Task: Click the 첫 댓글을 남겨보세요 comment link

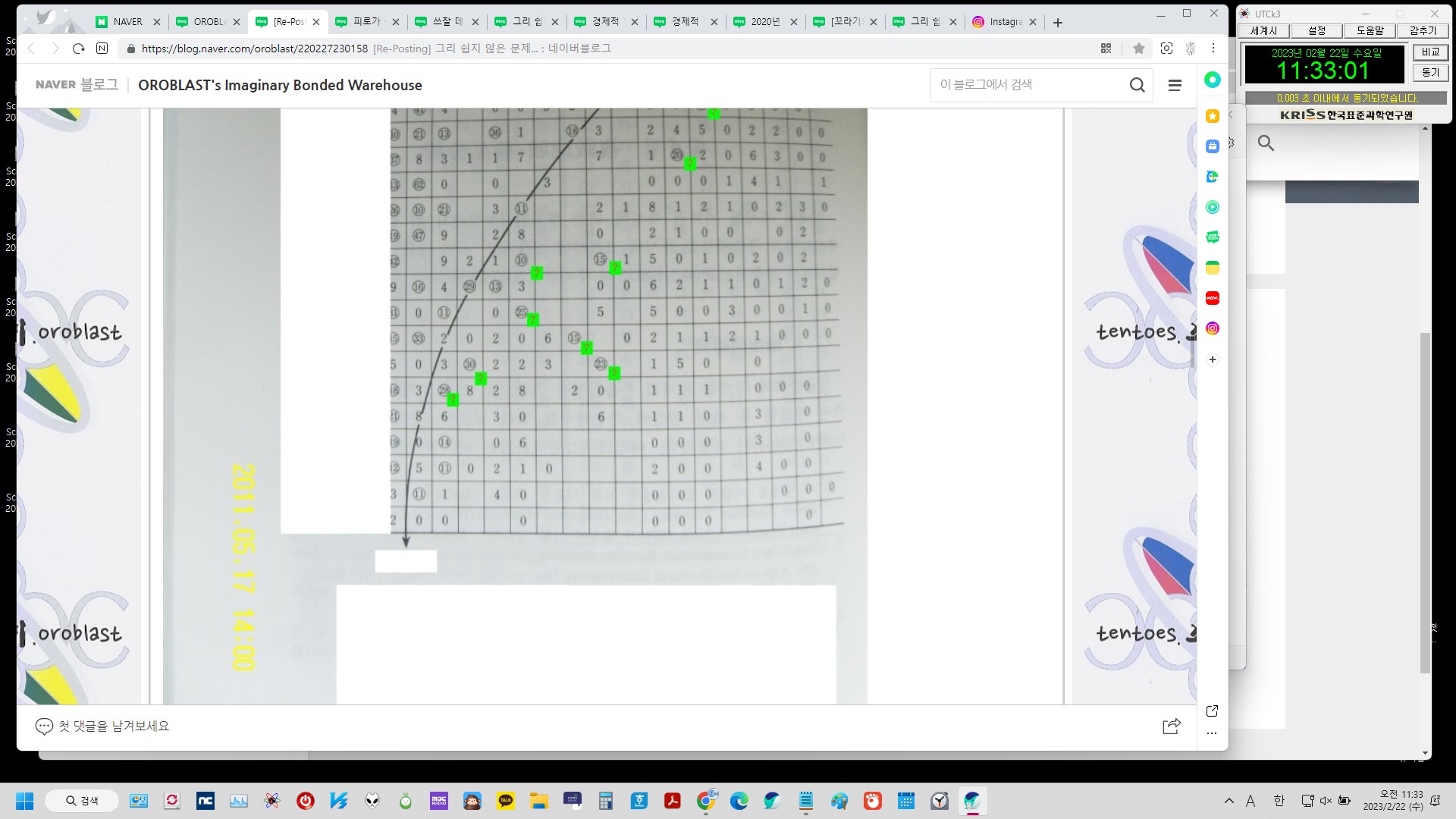Action: point(113,726)
